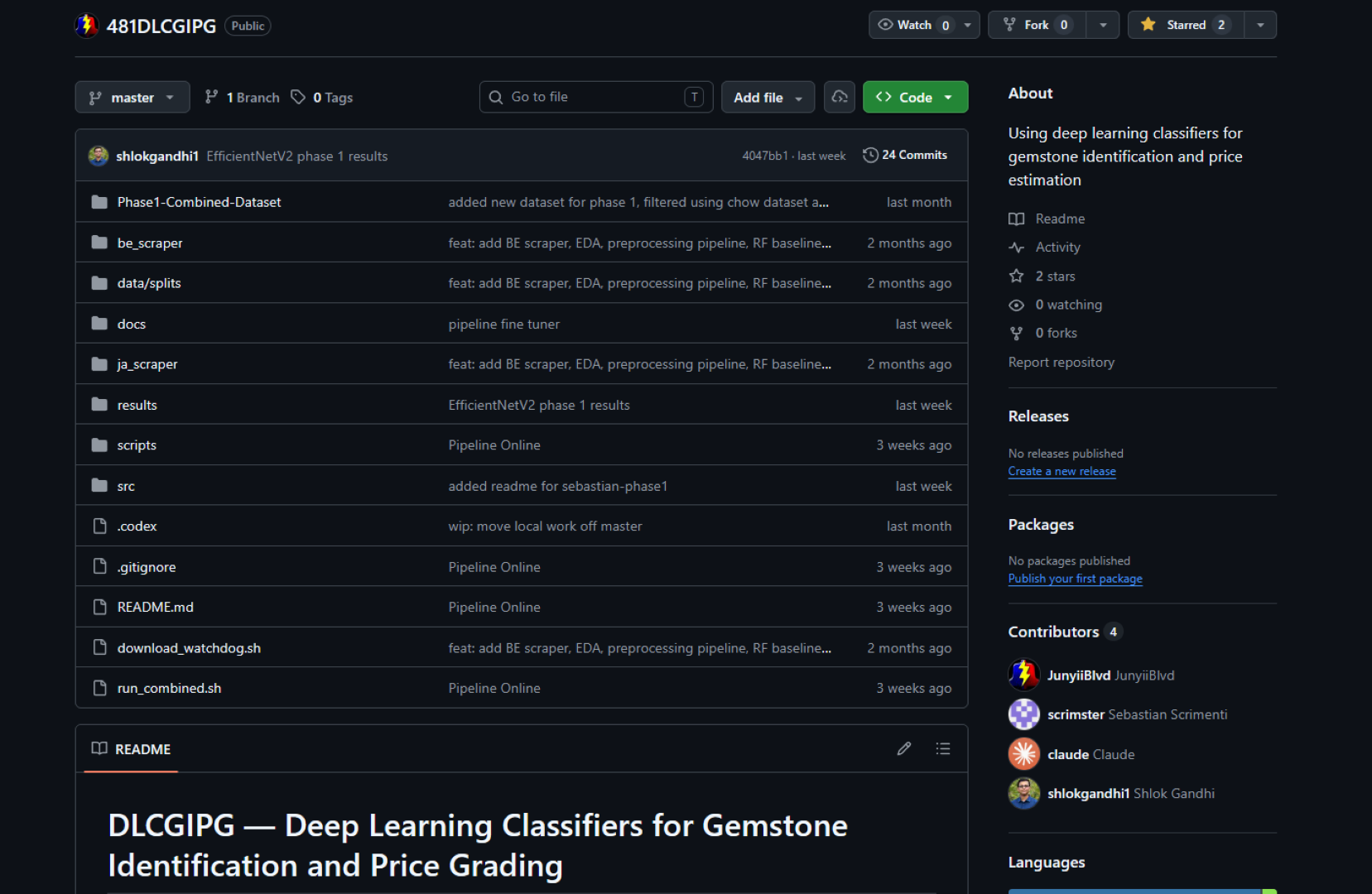Click the claude contributor avatar icon
Image resolution: width=1372 pixels, height=894 pixels.
1024,754
